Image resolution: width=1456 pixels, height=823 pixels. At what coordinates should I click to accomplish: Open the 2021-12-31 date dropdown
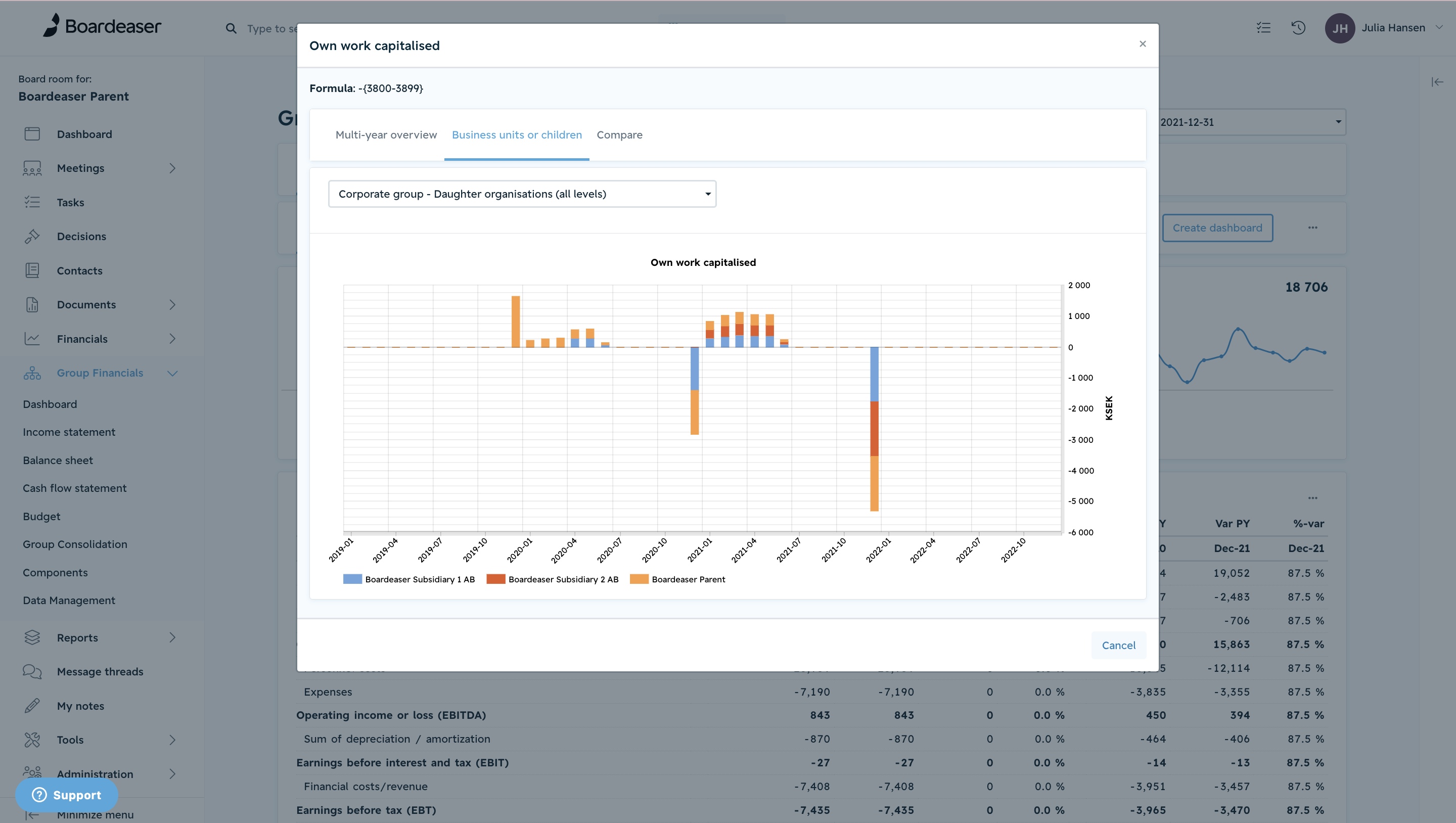1251,122
